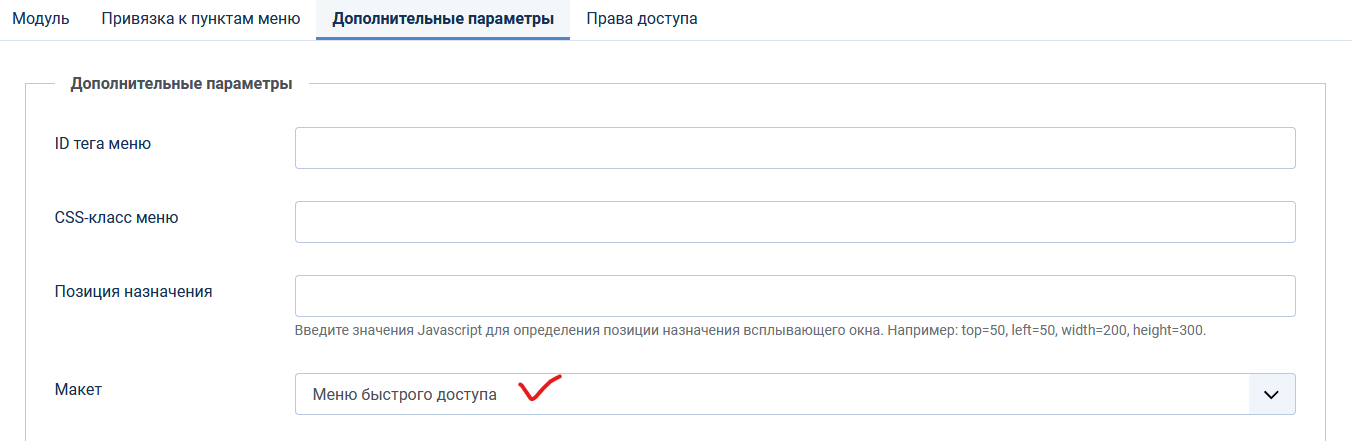Screen dimensions: 1352x441
Task: Click the CSS-класс меню label
Action: (x=116, y=217)
